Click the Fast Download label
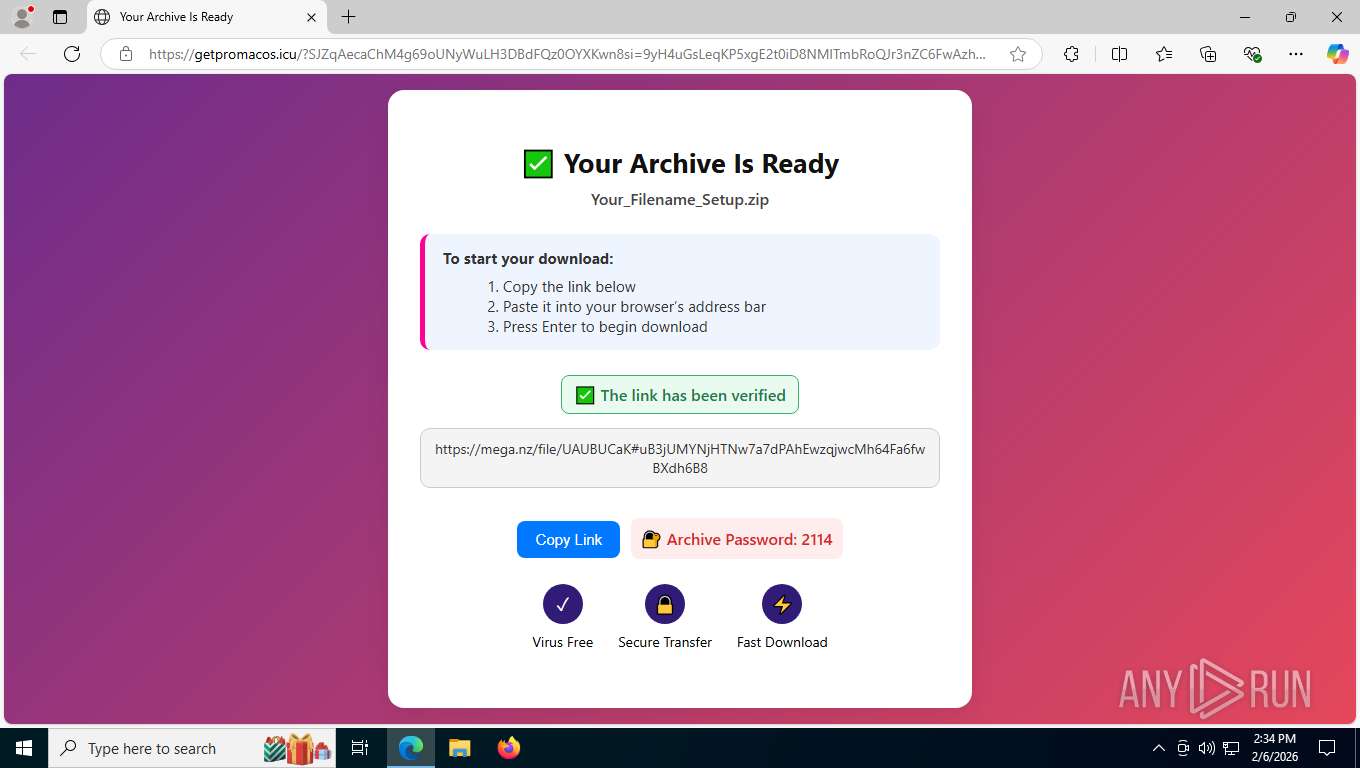The height and width of the screenshot is (768, 1360). (x=782, y=642)
